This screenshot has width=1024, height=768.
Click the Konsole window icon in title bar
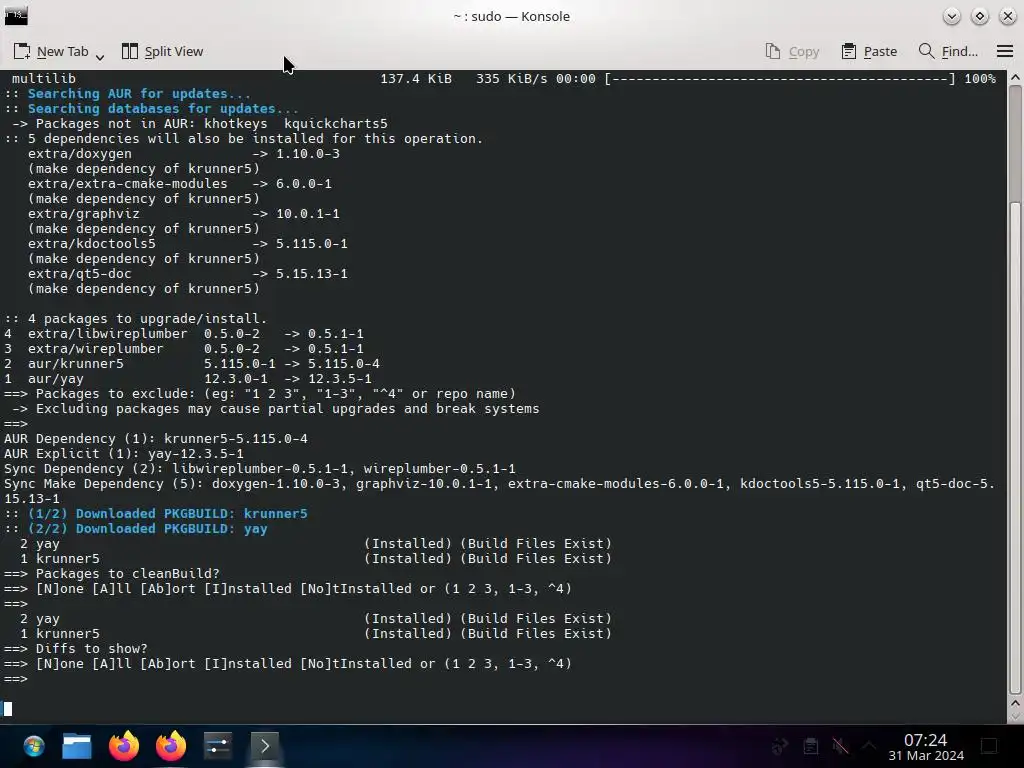pyautogui.click(x=16, y=16)
